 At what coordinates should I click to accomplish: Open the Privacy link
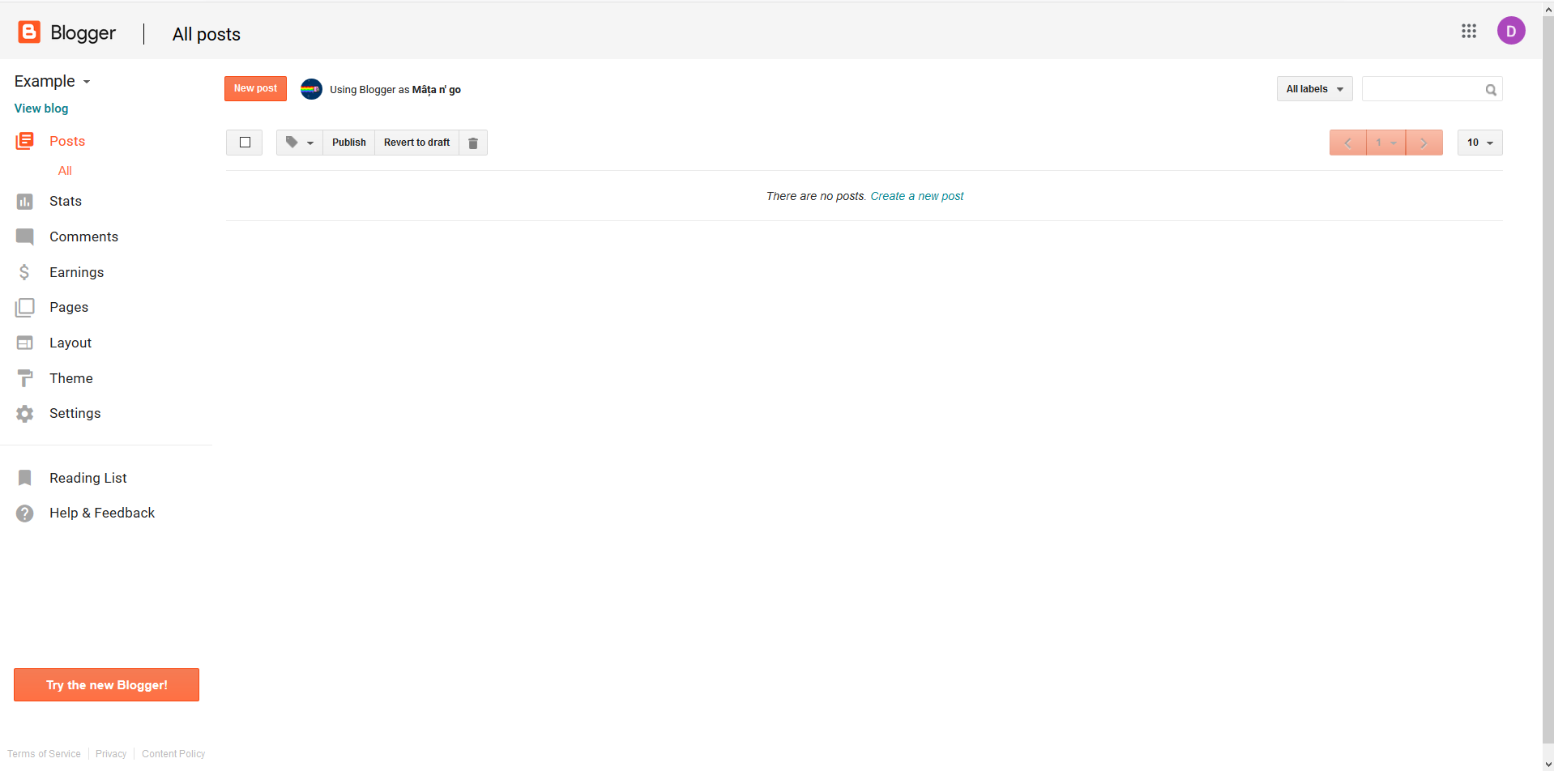(111, 754)
